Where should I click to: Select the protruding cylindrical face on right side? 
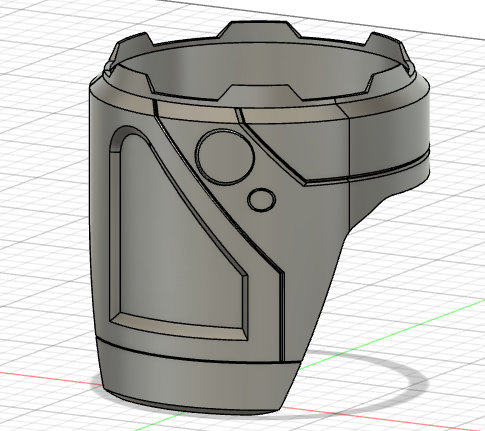point(388,133)
